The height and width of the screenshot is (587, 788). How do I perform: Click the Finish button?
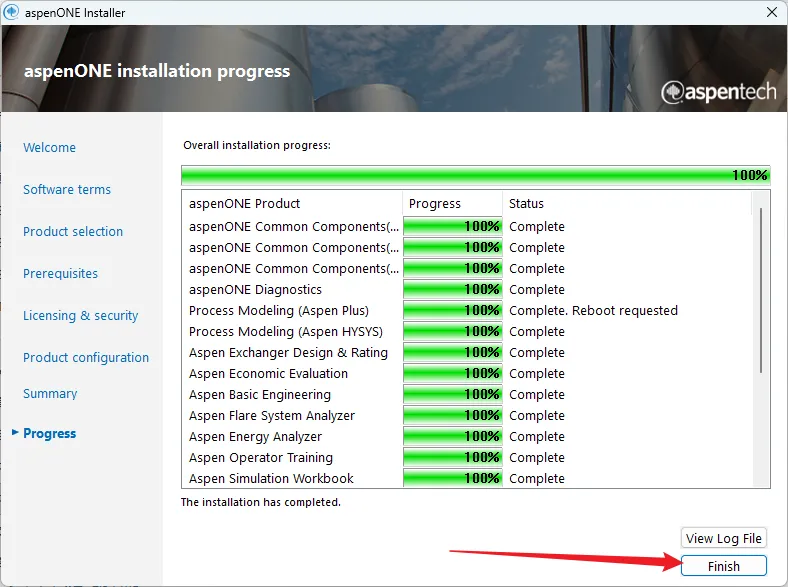[724, 566]
